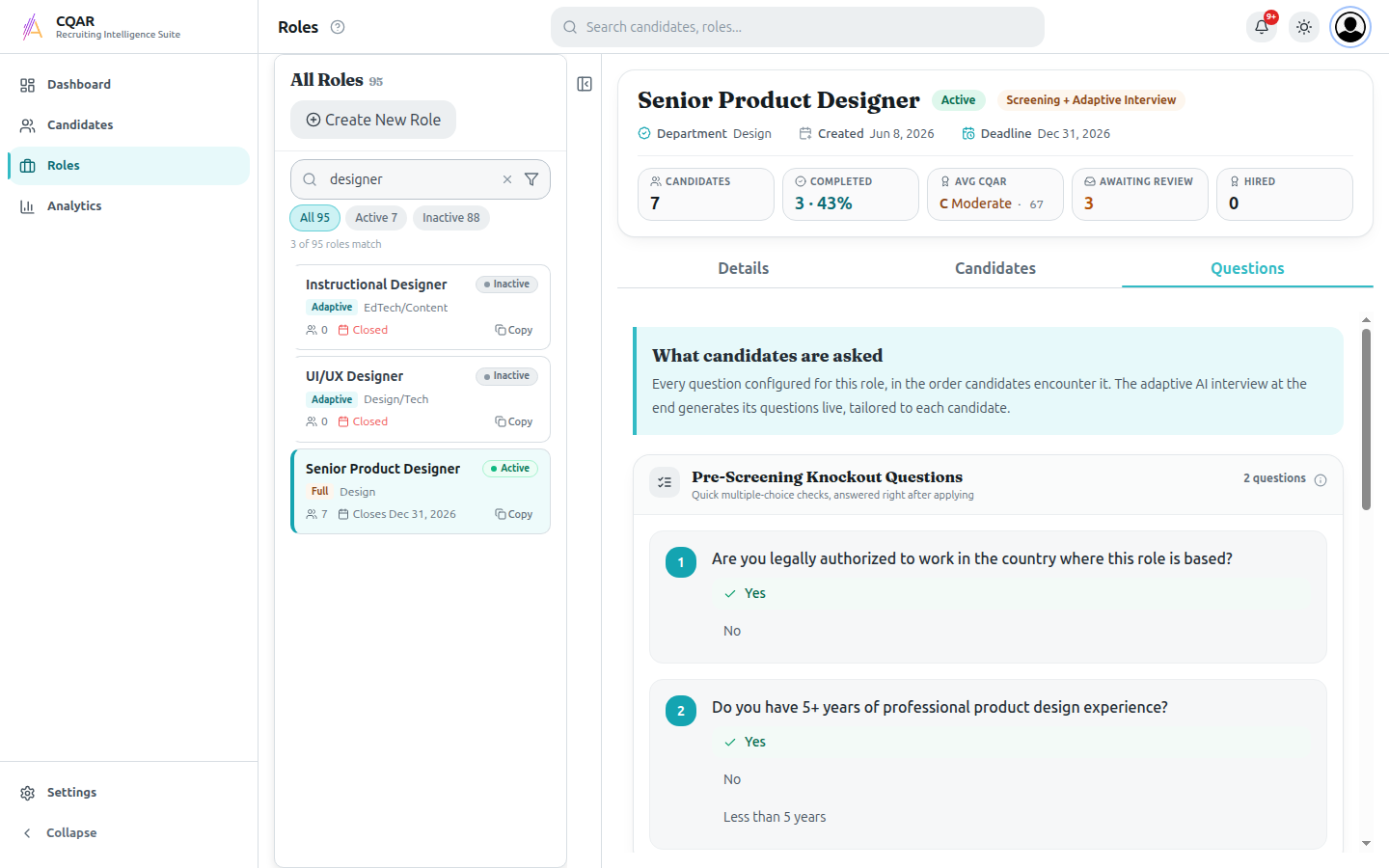The image size is (1389, 868).
Task: Open Analytics in sidebar
Action: coord(128,206)
